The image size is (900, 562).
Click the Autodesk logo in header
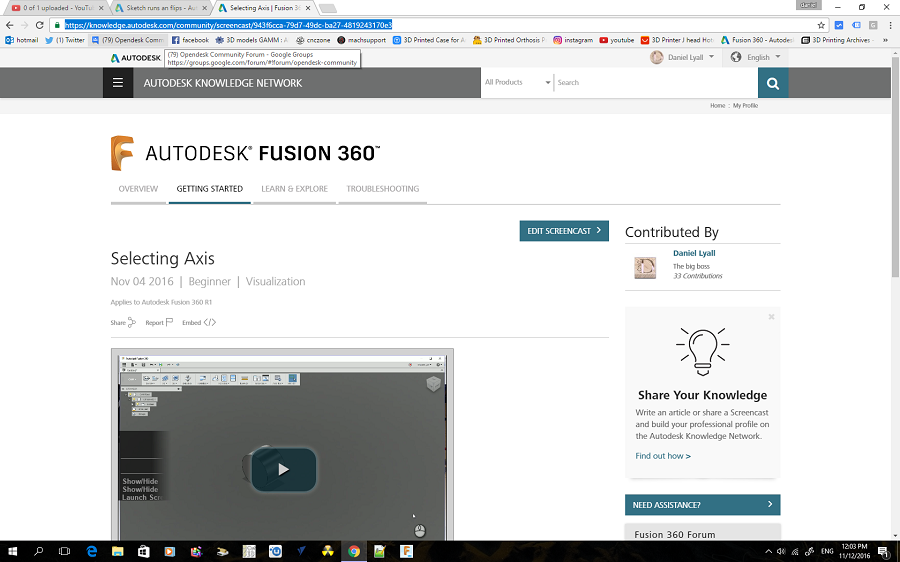[135, 58]
